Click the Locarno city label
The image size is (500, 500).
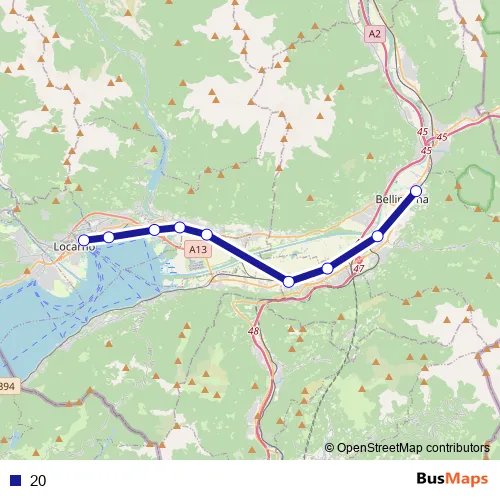[74, 247]
